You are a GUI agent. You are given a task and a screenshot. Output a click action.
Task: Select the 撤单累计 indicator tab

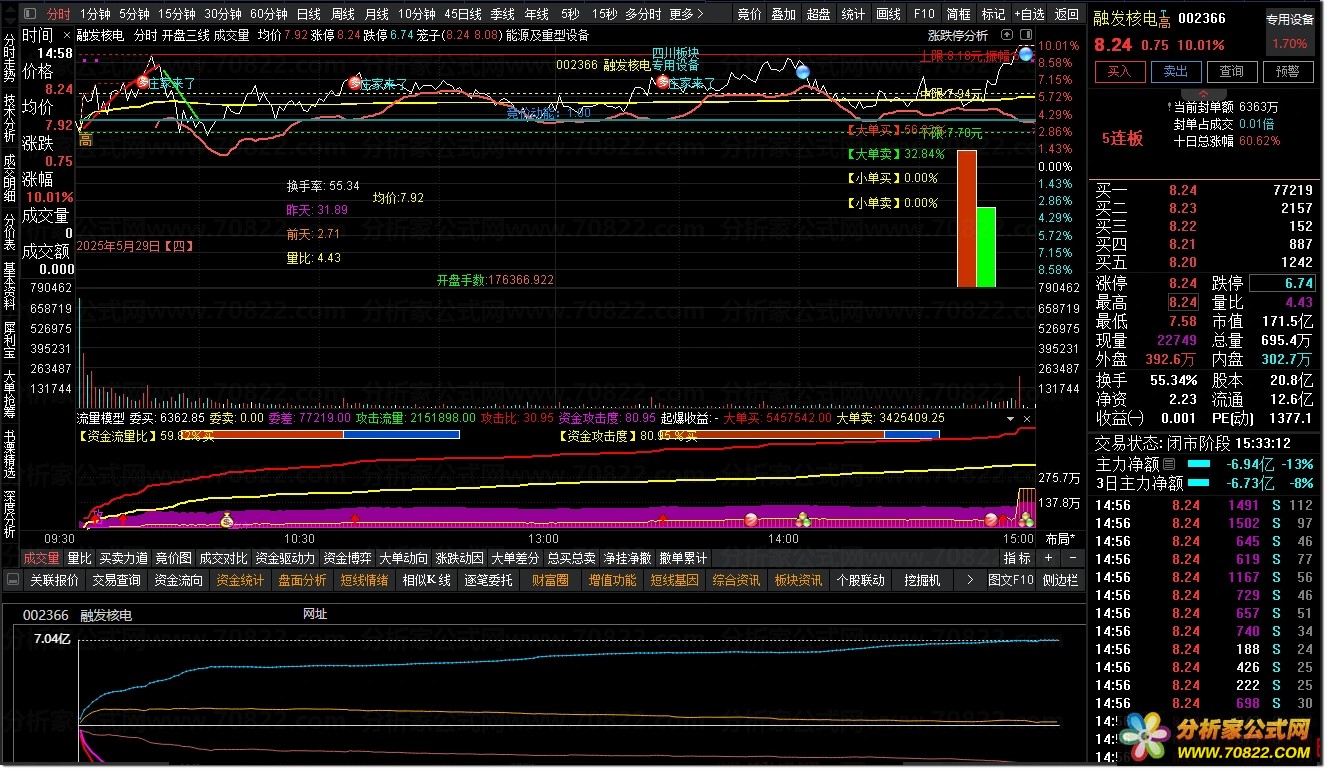[x=683, y=558]
